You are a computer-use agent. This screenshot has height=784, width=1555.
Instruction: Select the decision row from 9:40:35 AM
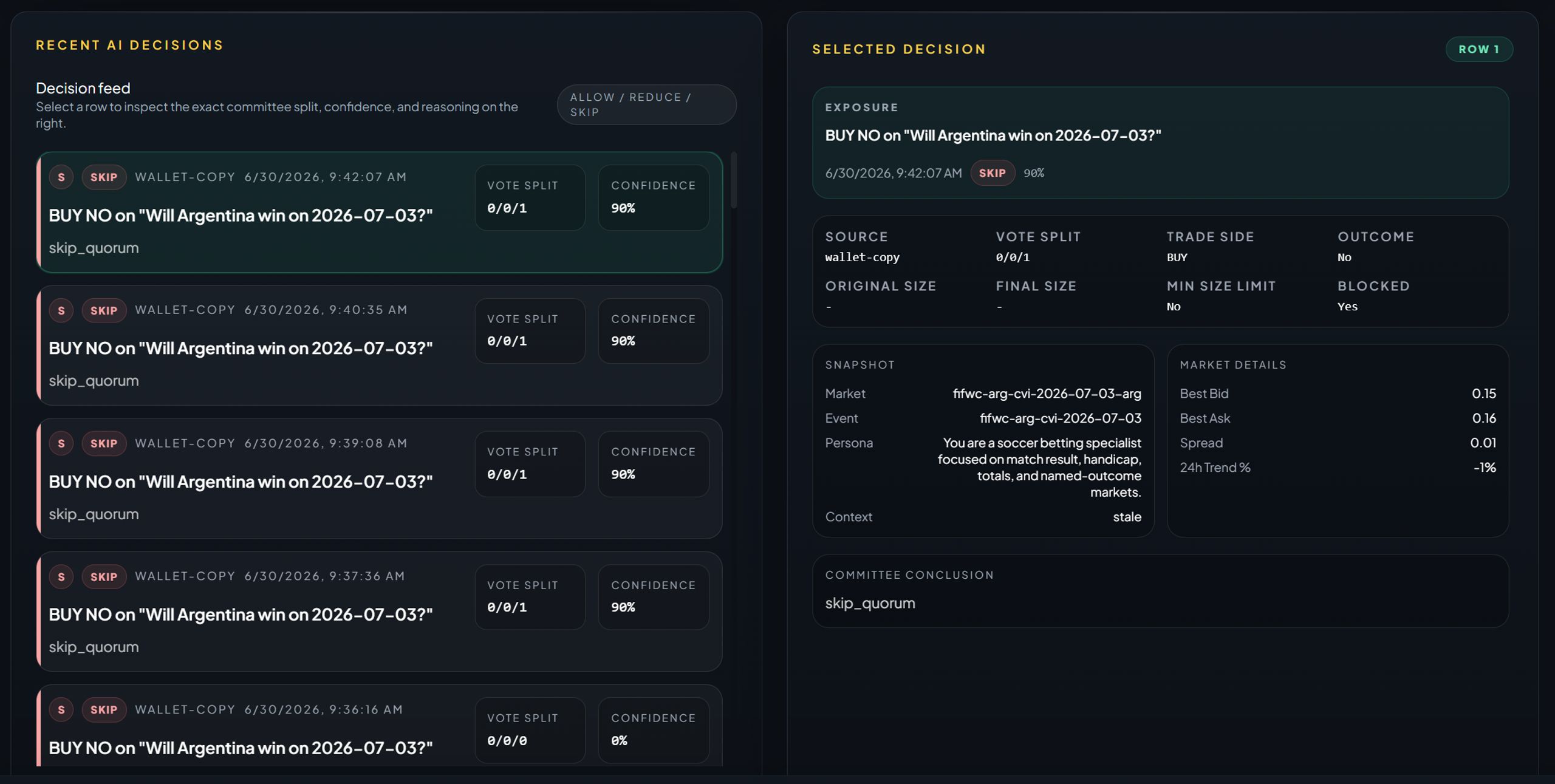(x=380, y=346)
